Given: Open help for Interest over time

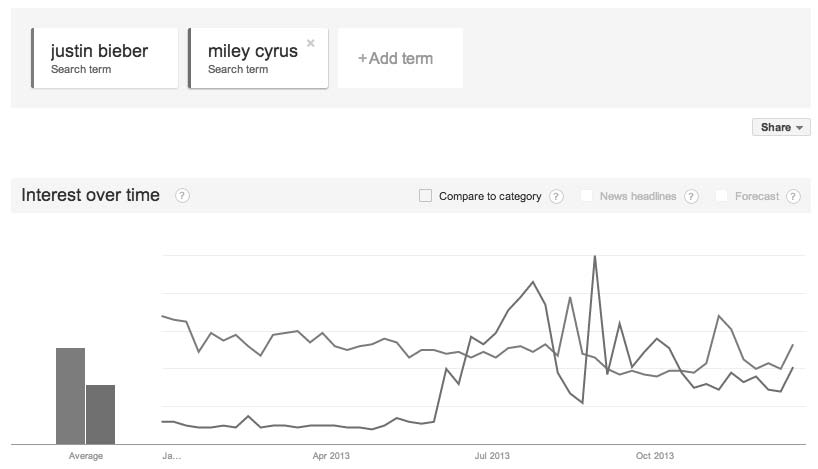Looking at the screenshot, I should point(182,196).
